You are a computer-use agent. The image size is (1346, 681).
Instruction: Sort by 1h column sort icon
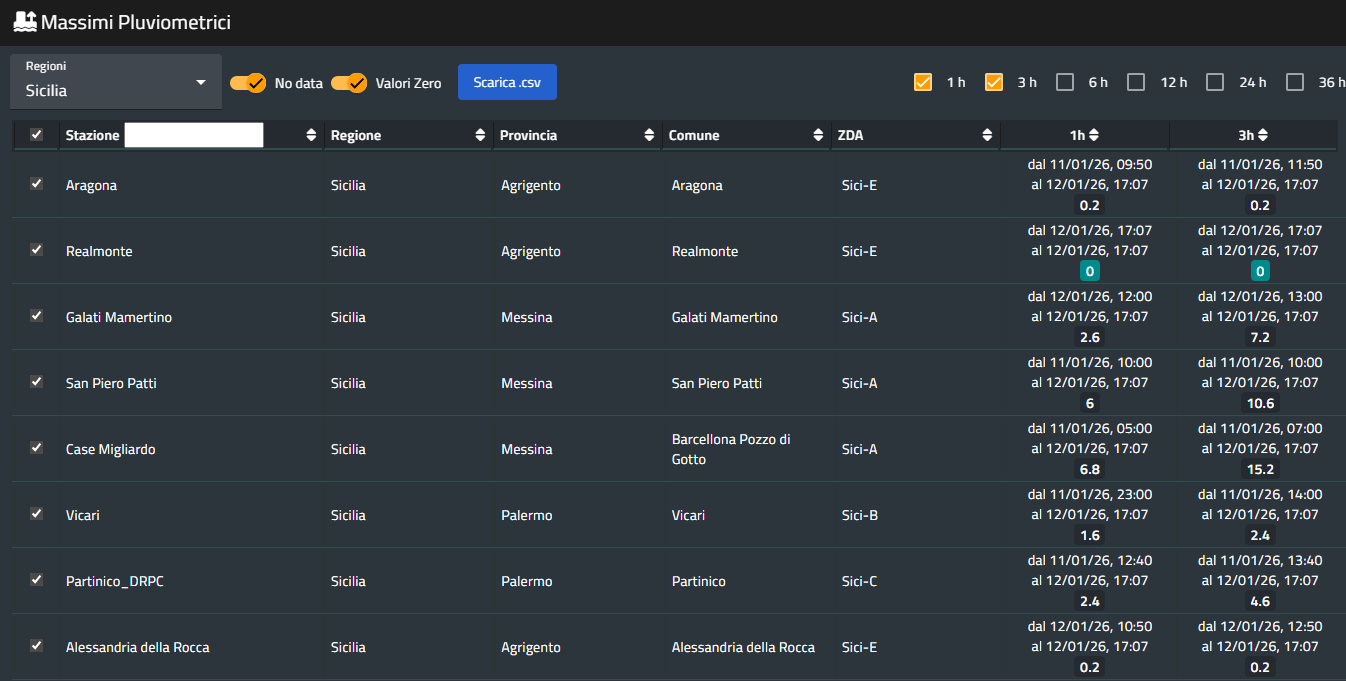[1094, 135]
